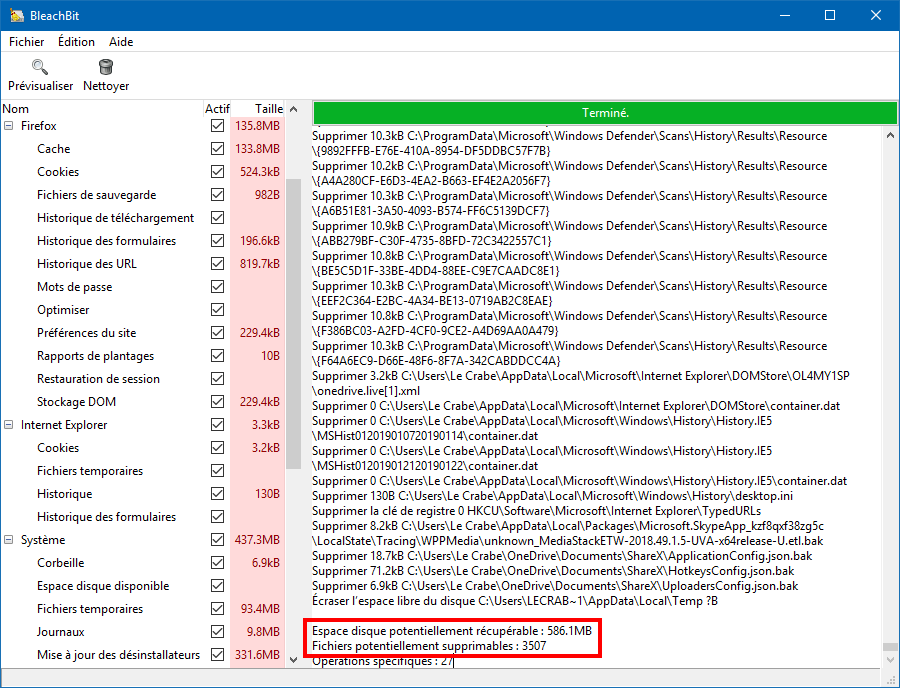Click the 331.6MB size value
The width and height of the screenshot is (900, 688).
(x=257, y=654)
